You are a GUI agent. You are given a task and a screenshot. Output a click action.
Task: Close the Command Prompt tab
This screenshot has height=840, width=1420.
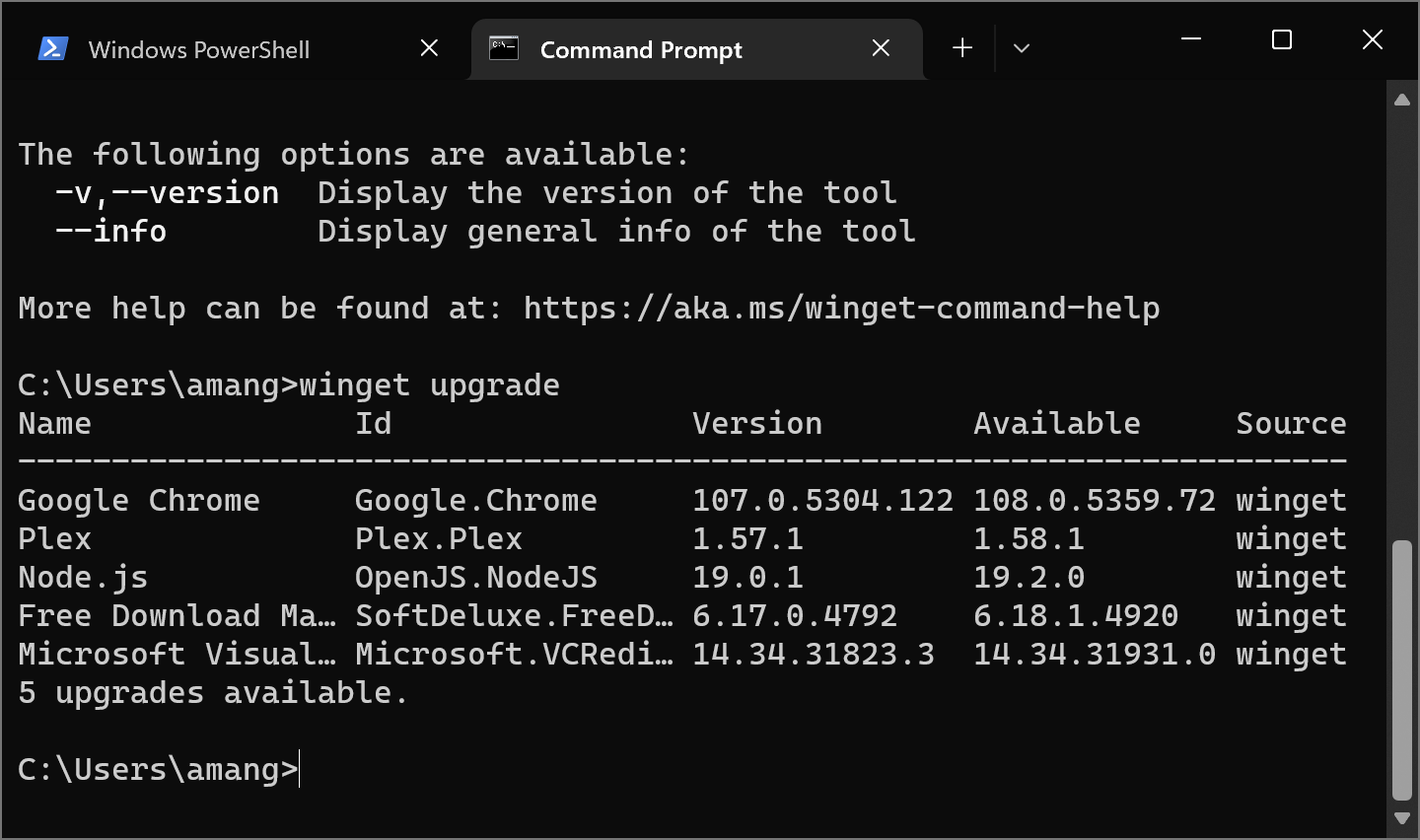click(881, 48)
